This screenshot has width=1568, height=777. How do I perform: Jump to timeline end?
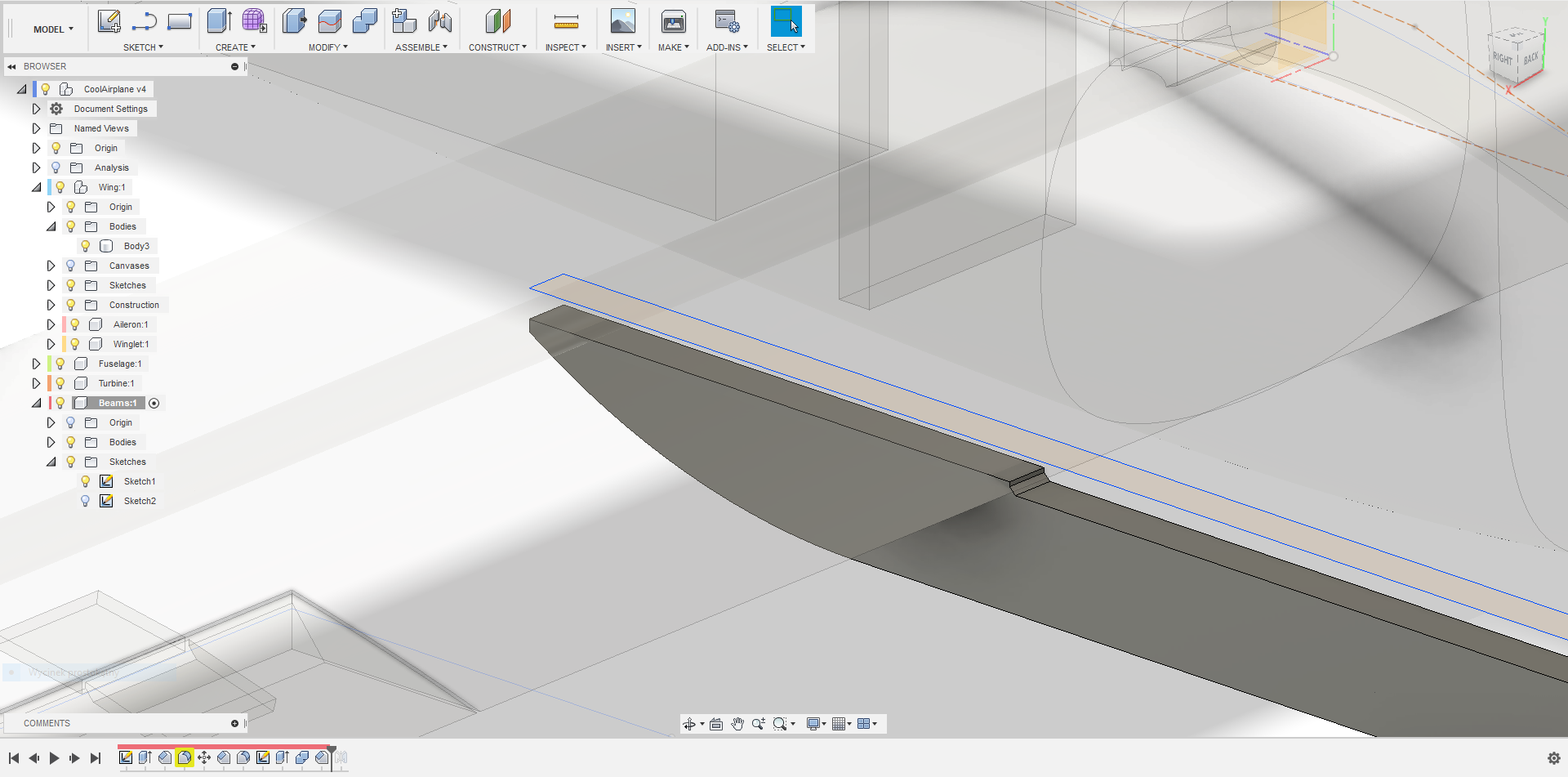click(96, 758)
